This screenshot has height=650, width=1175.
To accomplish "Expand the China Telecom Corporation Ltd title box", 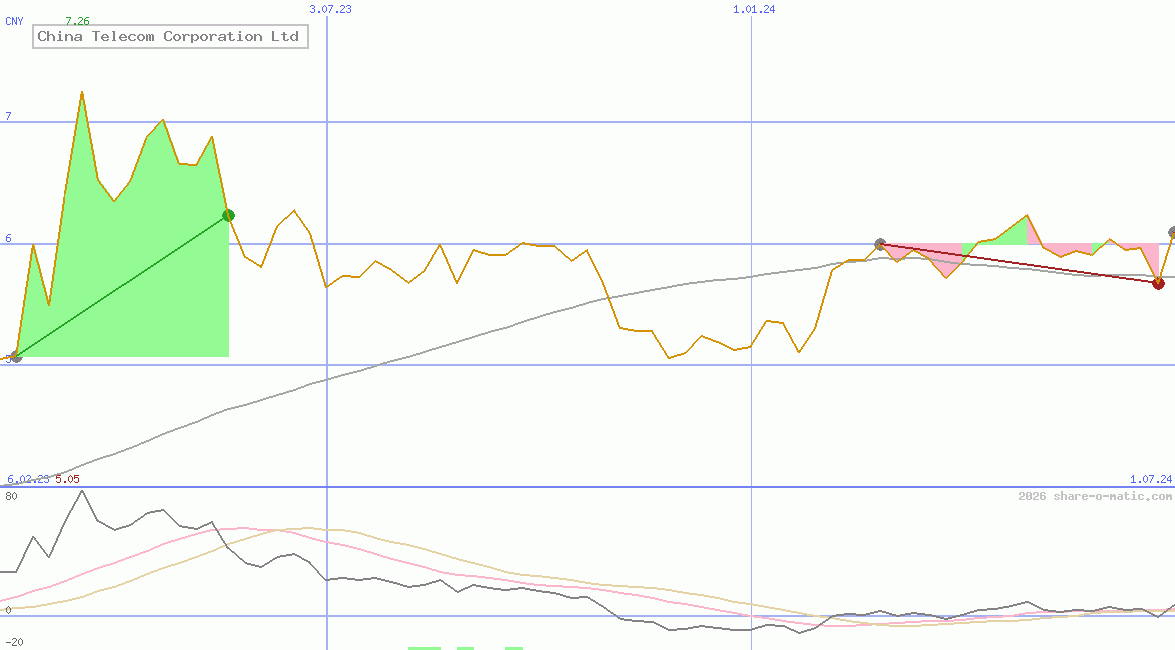I will coord(170,36).
